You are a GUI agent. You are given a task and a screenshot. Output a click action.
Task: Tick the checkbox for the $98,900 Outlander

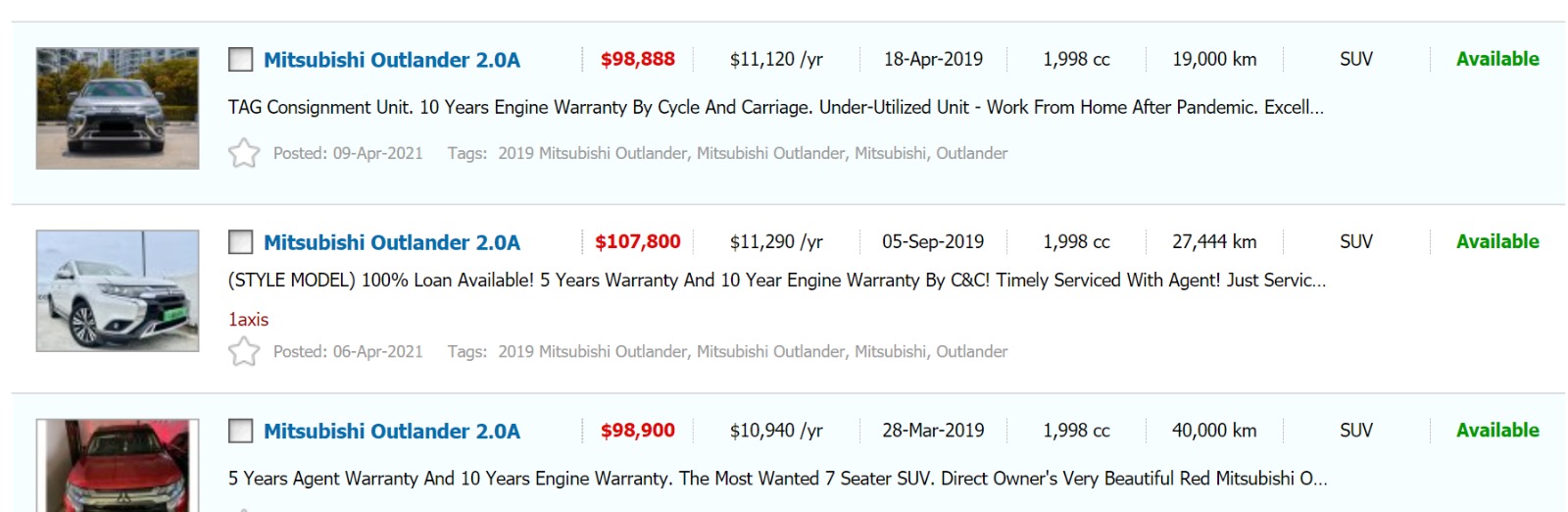click(240, 431)
